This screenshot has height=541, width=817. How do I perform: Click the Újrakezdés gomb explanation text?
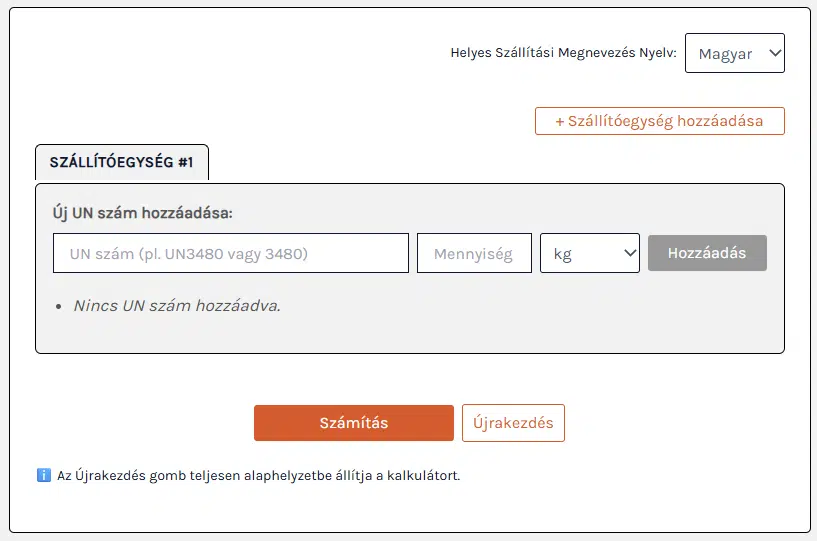point(257,476)
